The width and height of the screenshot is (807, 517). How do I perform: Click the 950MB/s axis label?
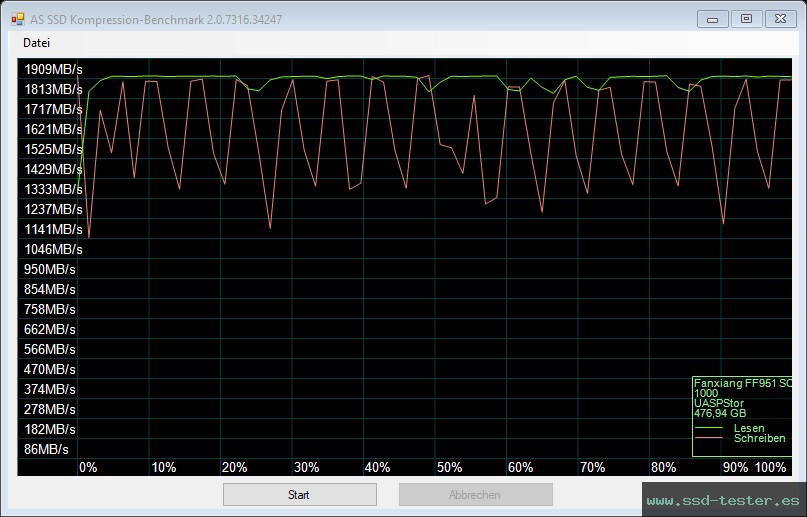[49, 269]
